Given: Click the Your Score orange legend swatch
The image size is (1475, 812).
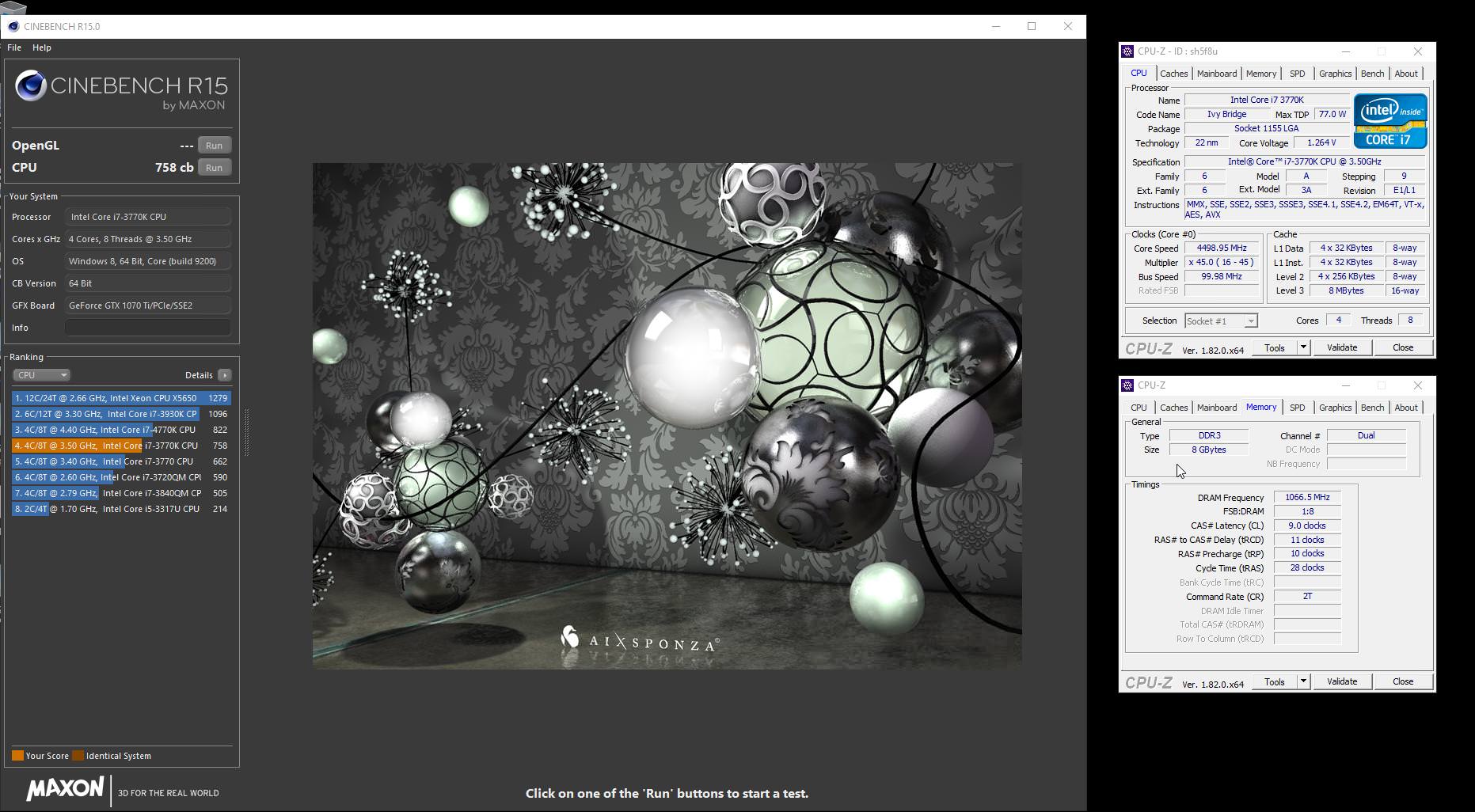Looking at the screenshot, I should [17, 756].
